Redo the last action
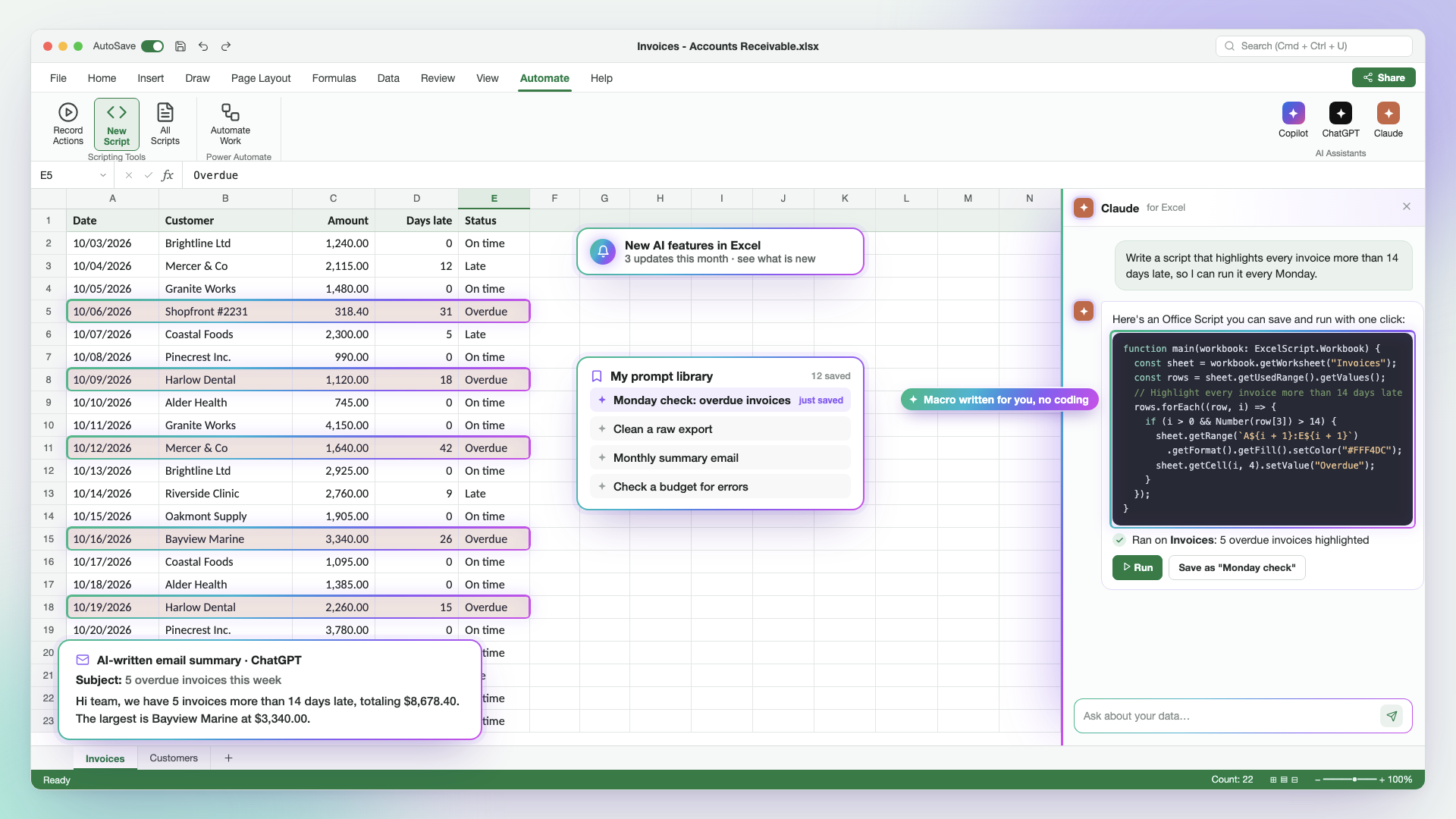 pyautogui.click(x=226, y=46)
